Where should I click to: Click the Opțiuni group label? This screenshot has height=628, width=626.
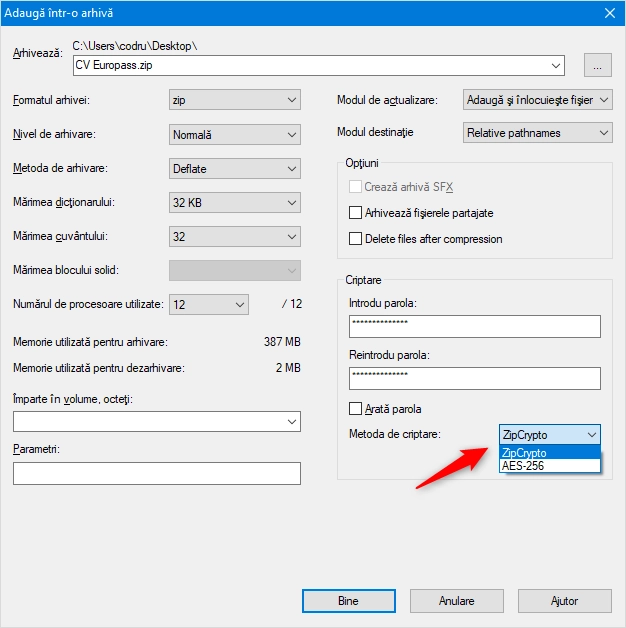(362, 163)
